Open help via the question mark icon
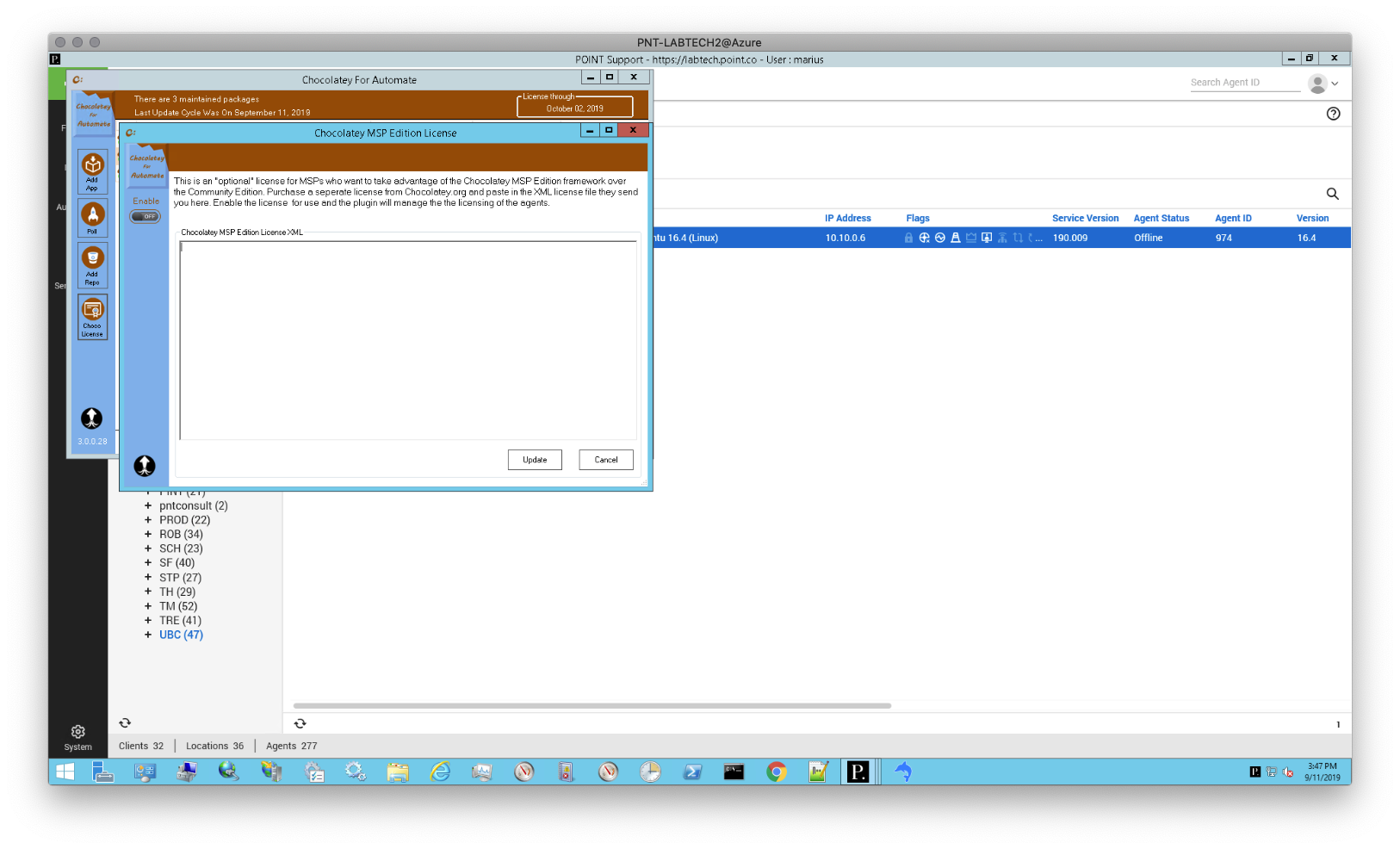1400x849 pixels. click(x=1333, y=113)
